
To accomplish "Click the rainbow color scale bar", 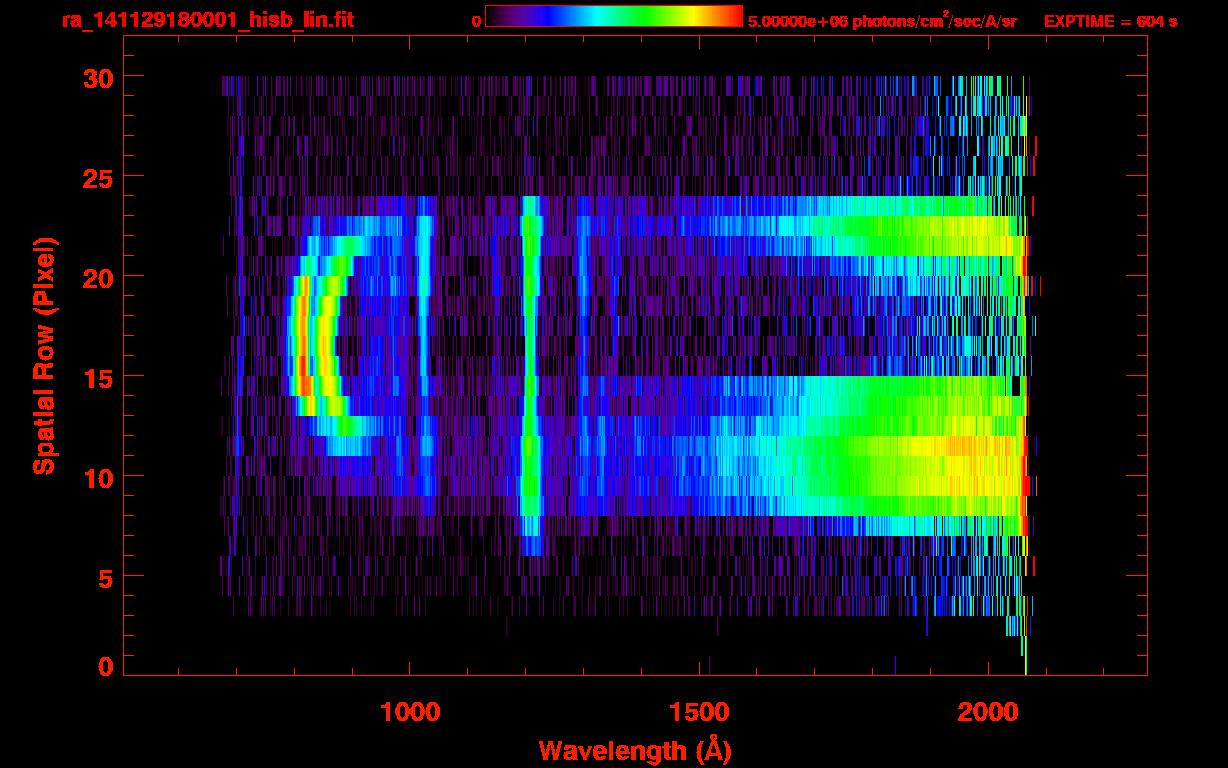I will (613, 17).
